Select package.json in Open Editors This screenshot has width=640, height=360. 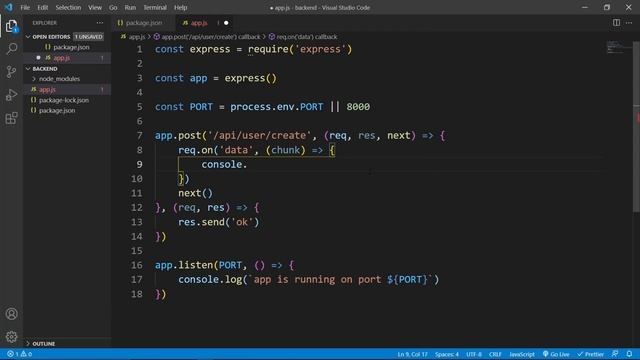71,47
